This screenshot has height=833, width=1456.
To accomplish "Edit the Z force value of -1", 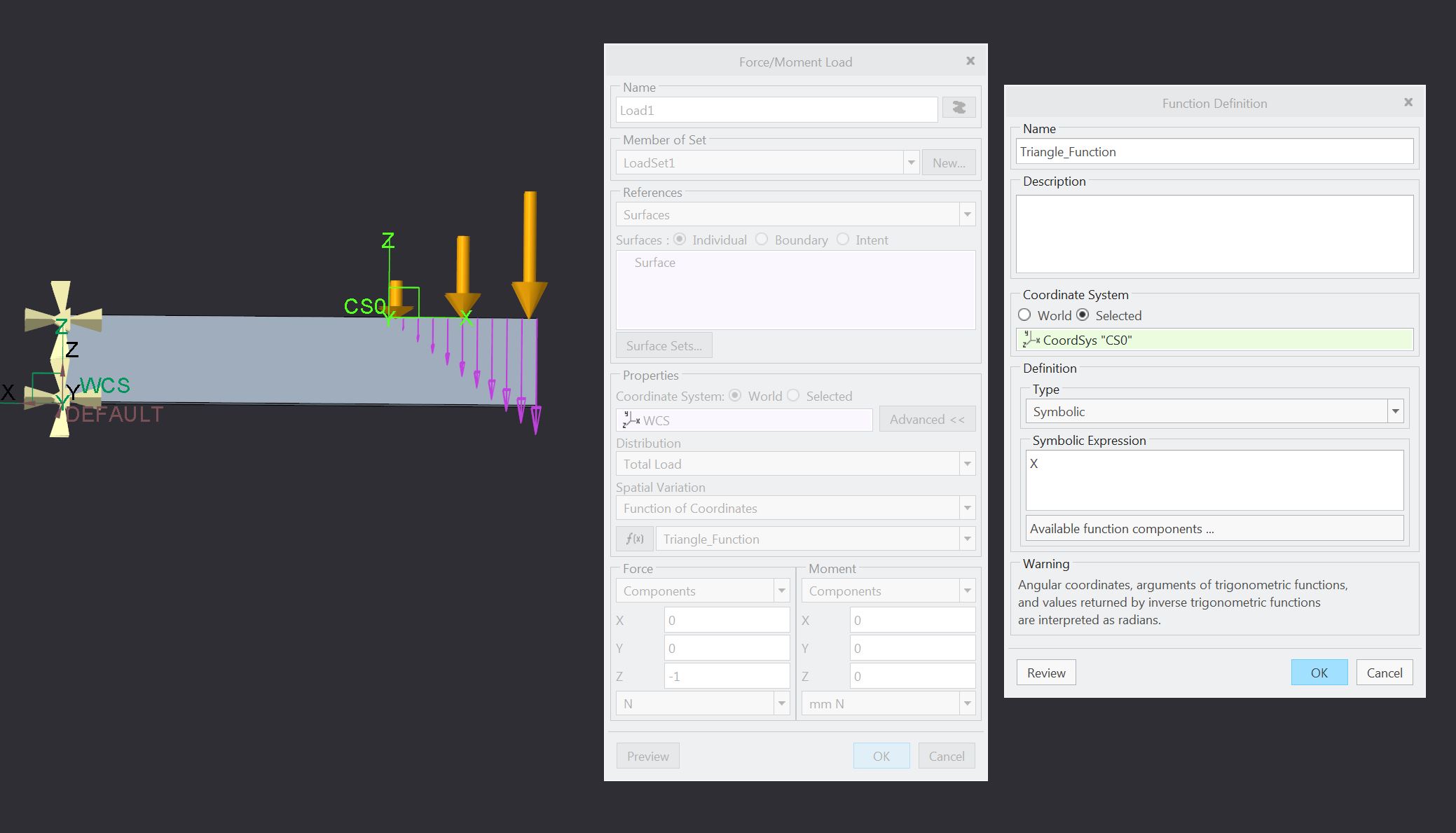I will [x=726, y=675].
